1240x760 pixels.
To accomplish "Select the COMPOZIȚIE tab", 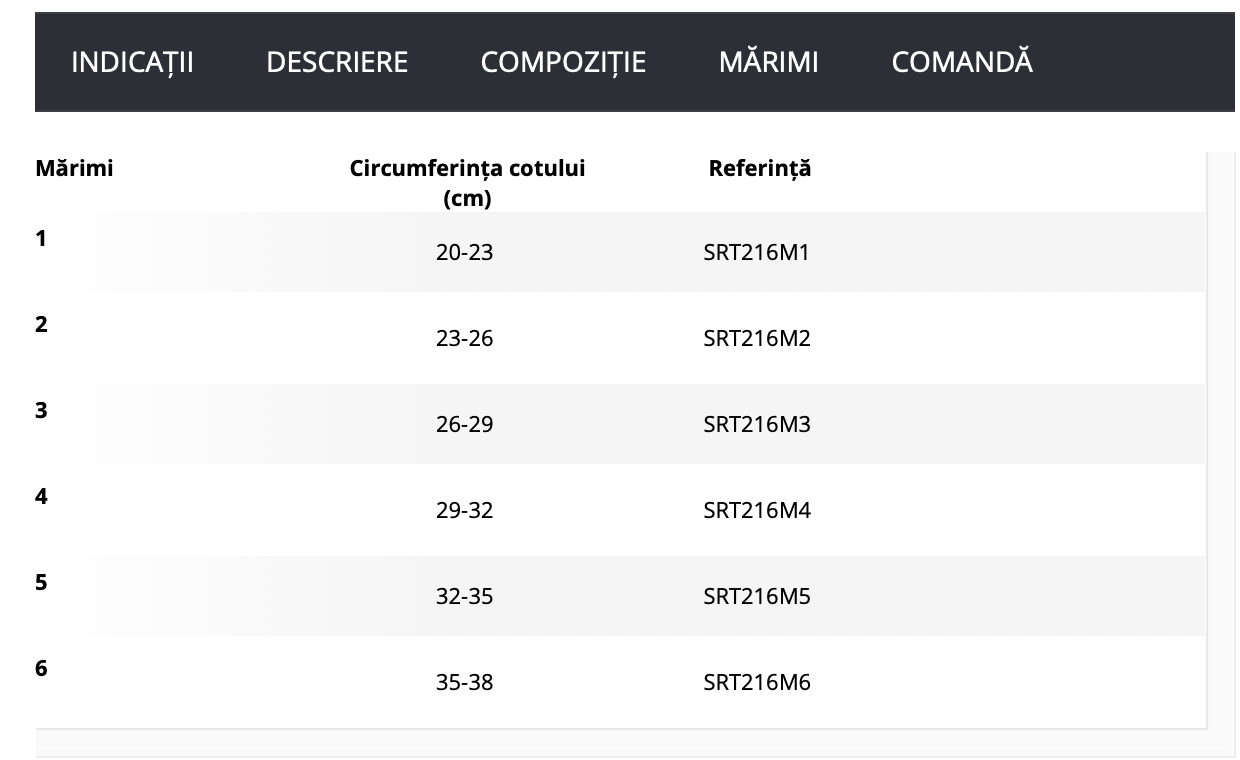I will [x=563, y=62].
